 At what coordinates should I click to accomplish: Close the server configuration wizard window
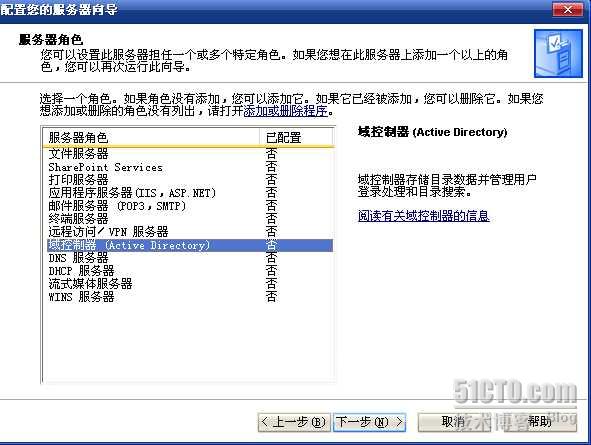tap(567, 9)
